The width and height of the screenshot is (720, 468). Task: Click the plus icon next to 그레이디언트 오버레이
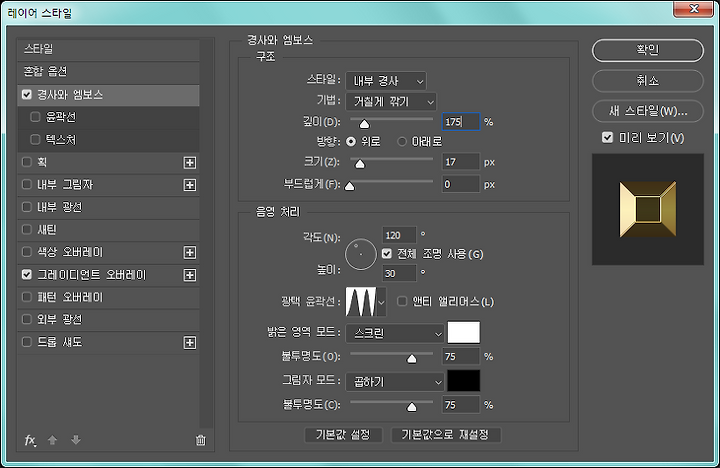pyautogui.click(x=190, y=275)
